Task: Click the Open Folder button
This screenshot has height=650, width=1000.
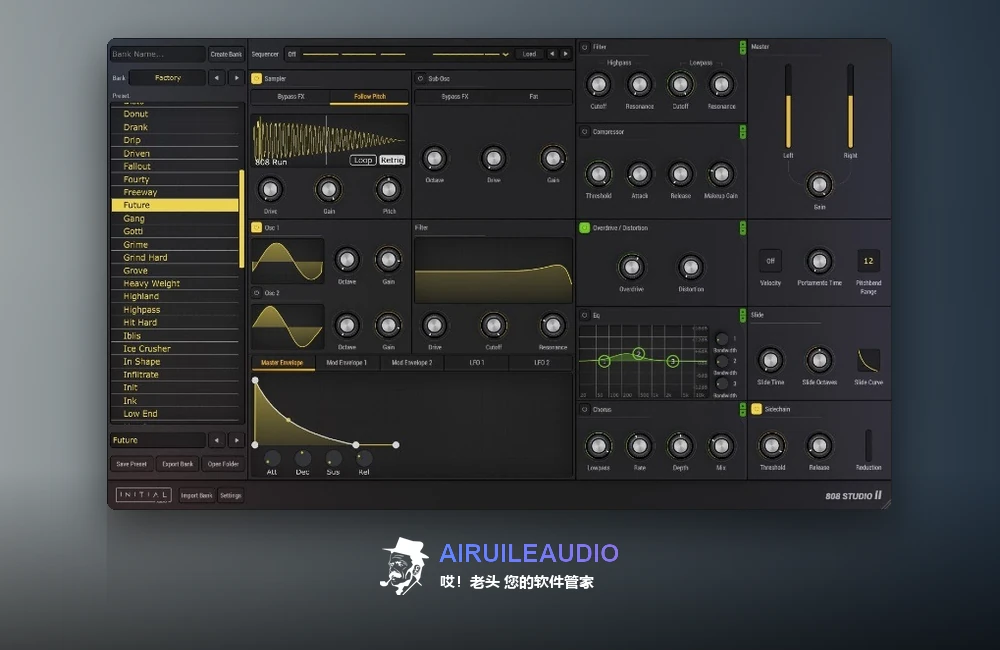Action: coord(223,464)
